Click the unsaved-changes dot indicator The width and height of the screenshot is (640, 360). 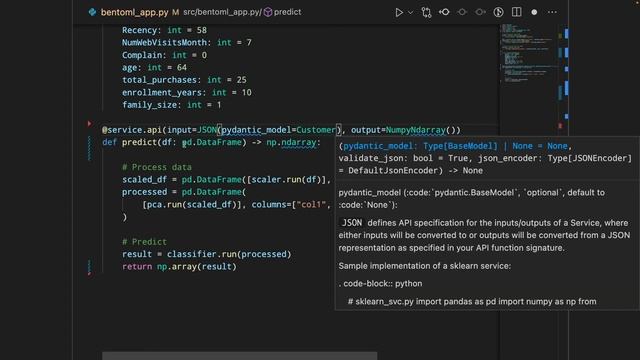pyautogui.click(x=534, y=12)
